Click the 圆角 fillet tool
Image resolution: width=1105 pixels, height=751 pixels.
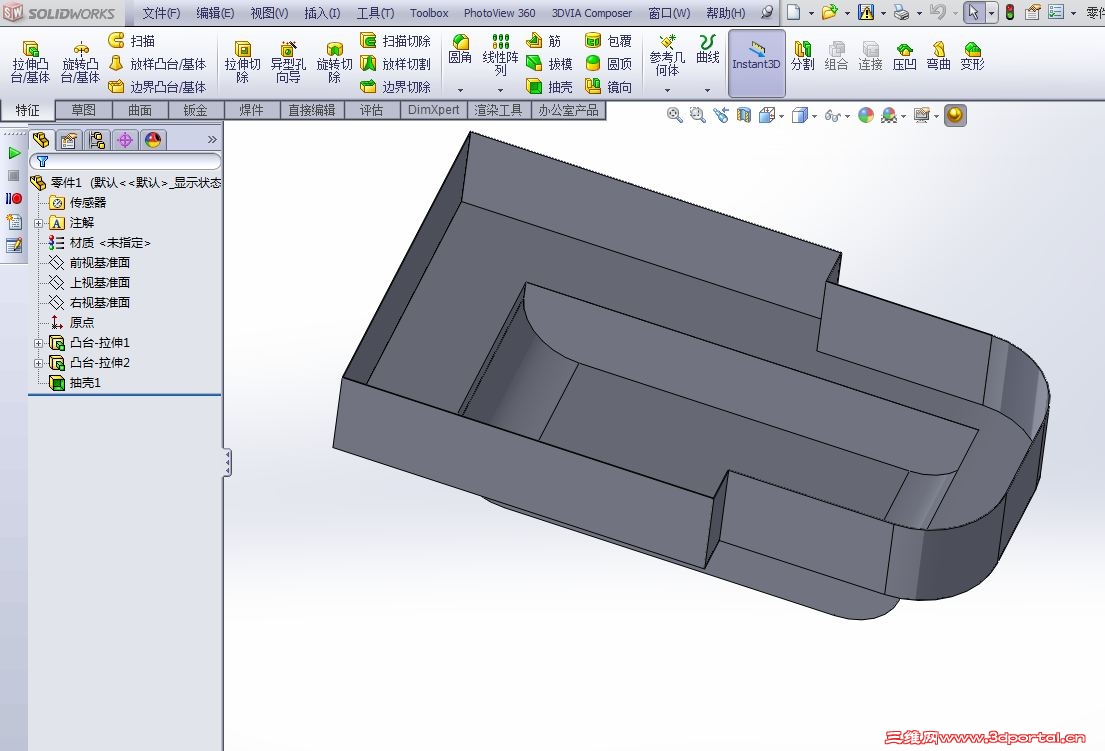tap(460, 49)
